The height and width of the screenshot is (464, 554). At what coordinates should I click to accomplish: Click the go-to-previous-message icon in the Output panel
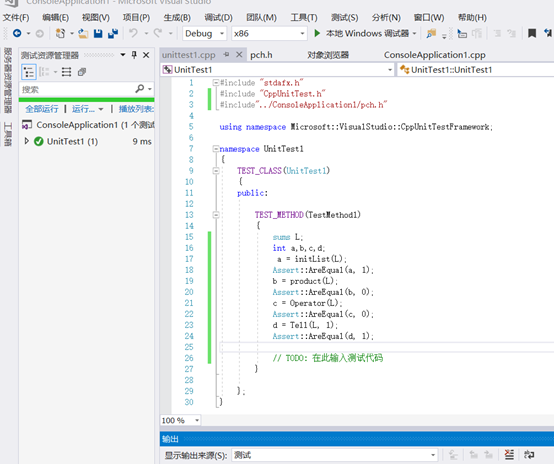pos(473,455)
